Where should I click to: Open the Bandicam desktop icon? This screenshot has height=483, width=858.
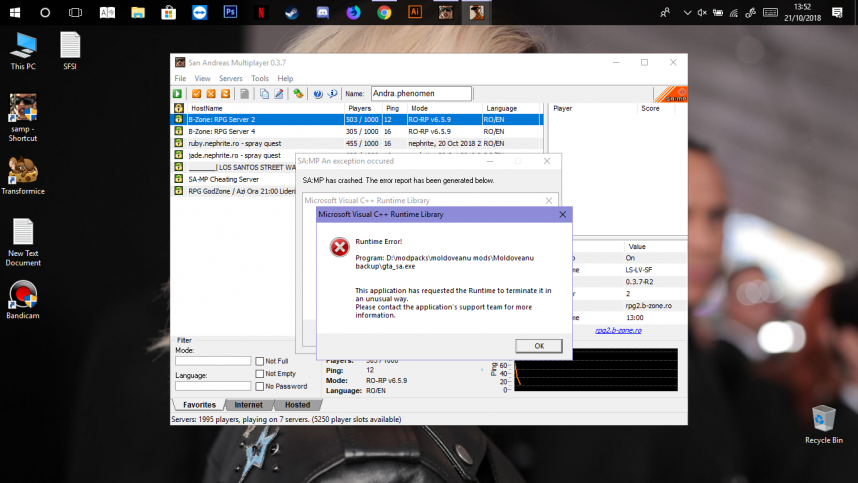[22, 300]
